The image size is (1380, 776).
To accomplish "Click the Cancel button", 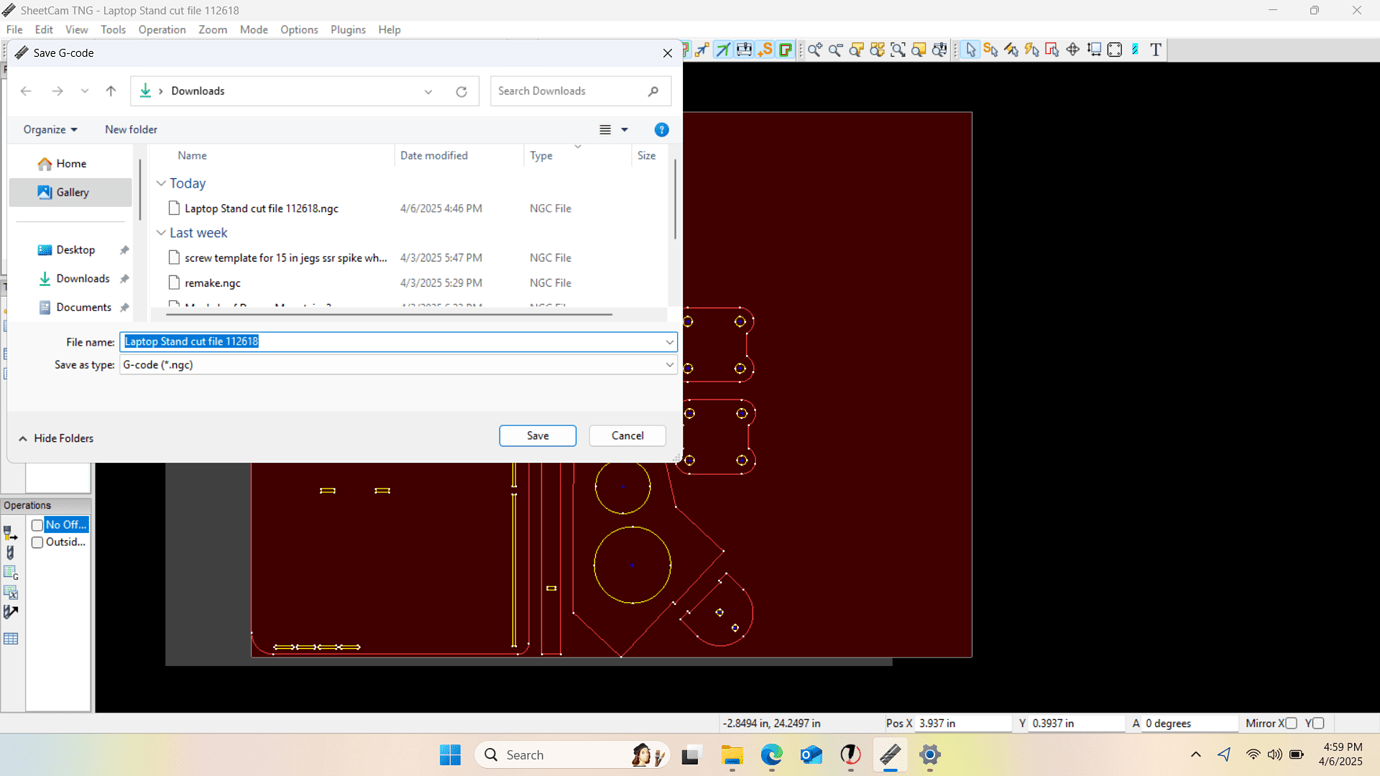I will (x=627, y=436).
